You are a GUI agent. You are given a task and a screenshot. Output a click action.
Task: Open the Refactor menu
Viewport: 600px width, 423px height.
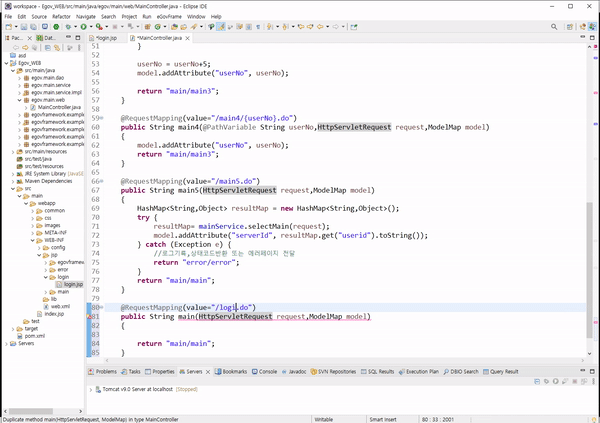pos(59,17)
